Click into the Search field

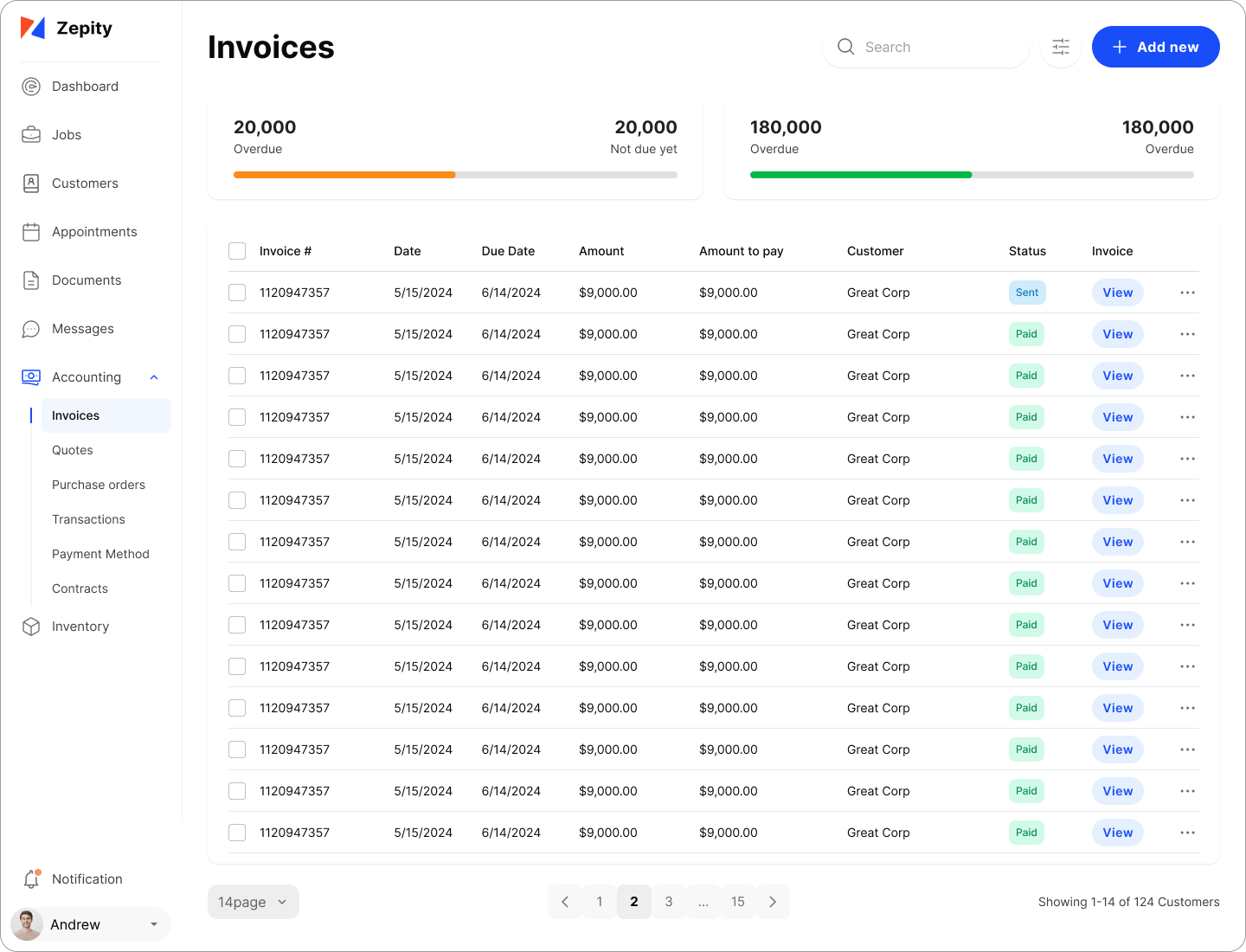pyautogui.click(x=934, y=47)
